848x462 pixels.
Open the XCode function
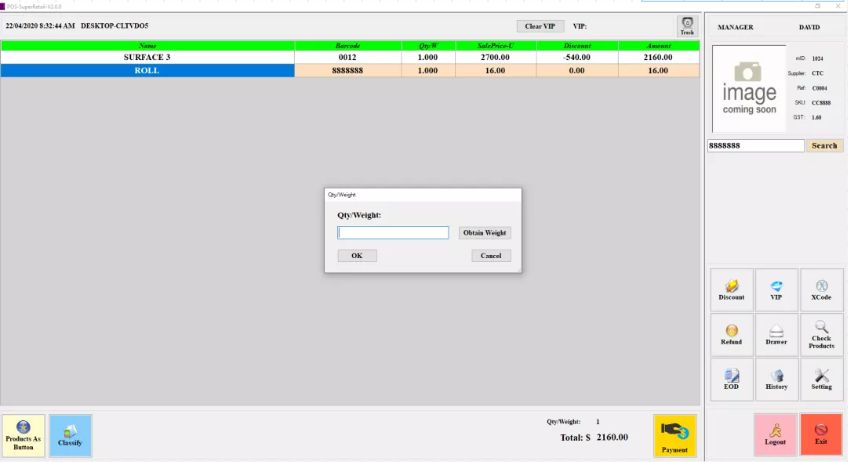tap(821, 289)
